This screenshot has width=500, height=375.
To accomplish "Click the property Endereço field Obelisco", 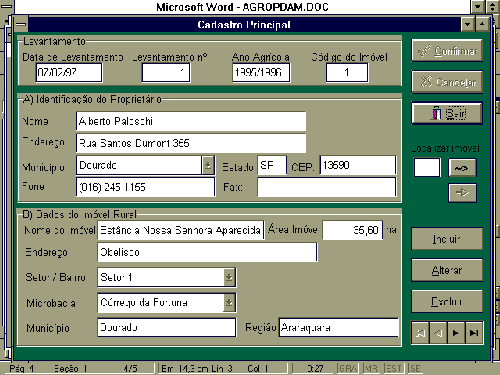I will click(207, 252).
